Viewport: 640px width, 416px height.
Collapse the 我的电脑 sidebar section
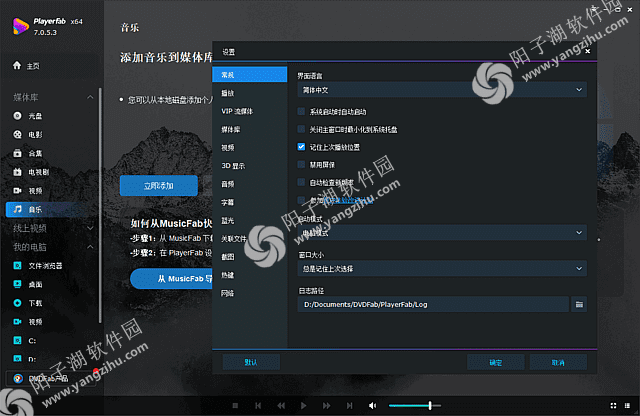coord(90,247)
